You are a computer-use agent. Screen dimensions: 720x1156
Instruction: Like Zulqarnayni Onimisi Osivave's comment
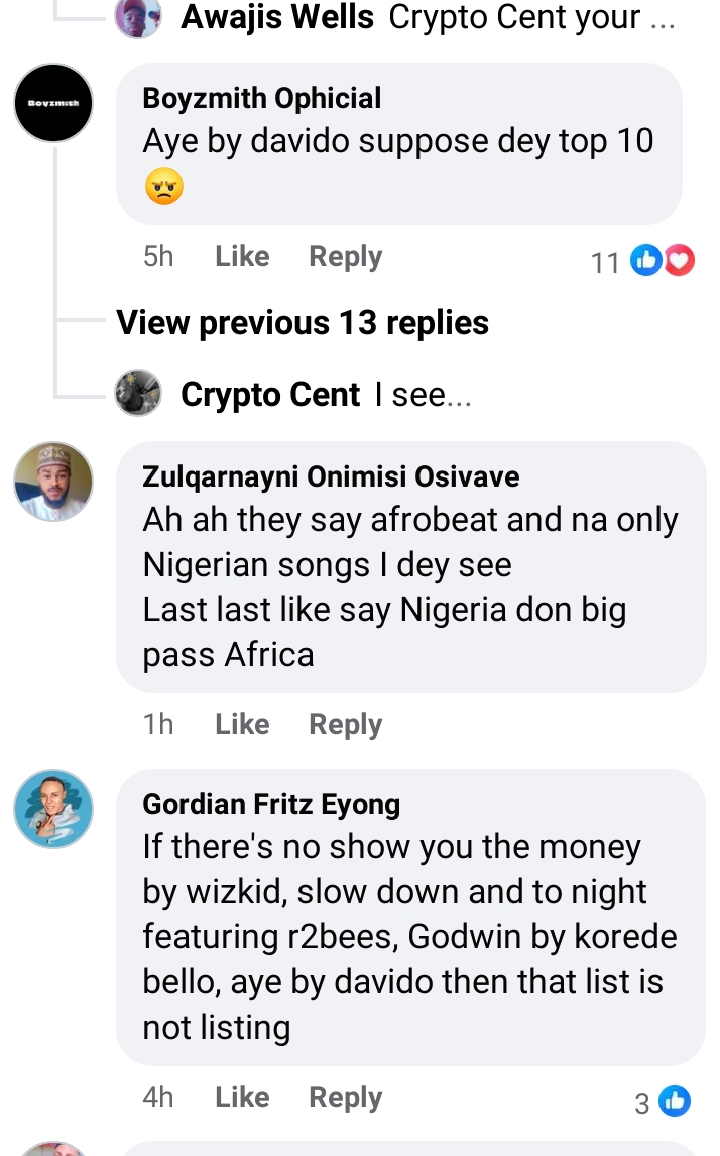(x=242, y=724)
